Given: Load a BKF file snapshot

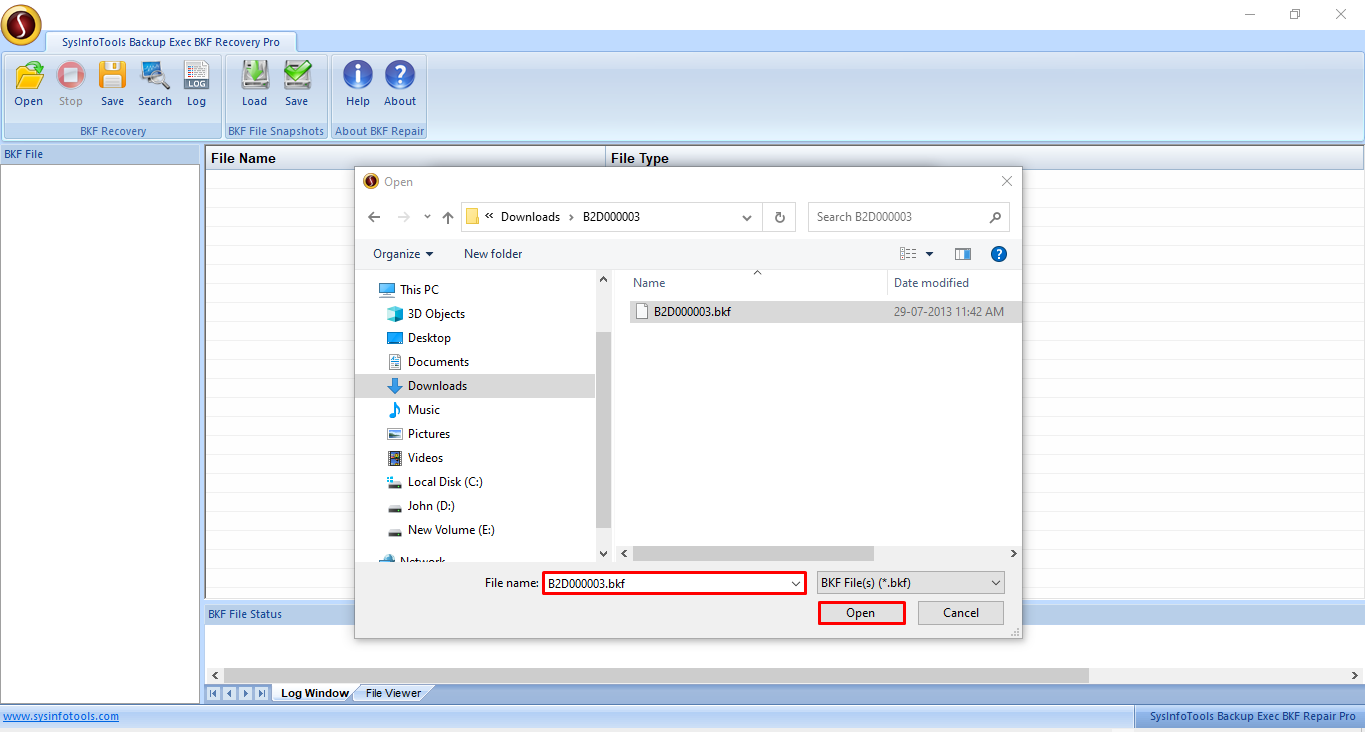Looking at the screenshot, I should (255, 84).
